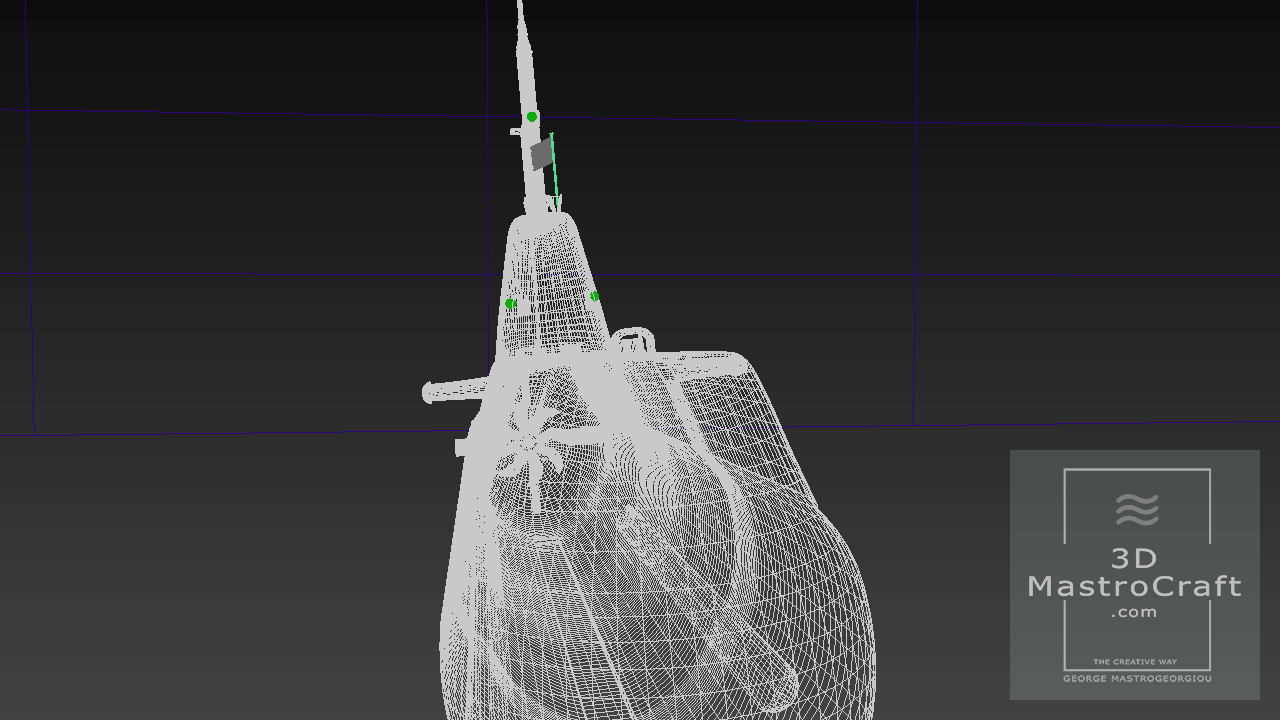Click the MastroCraft text in the watermark

1135,586
